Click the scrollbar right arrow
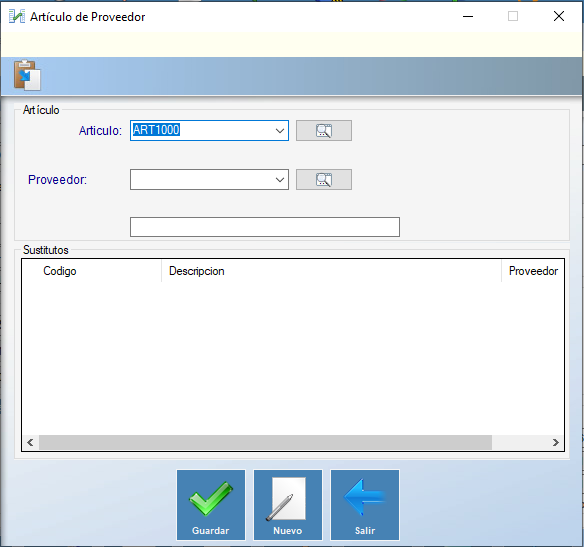The image size is (584, 547). pyautogui.click(x=556, y=442)
